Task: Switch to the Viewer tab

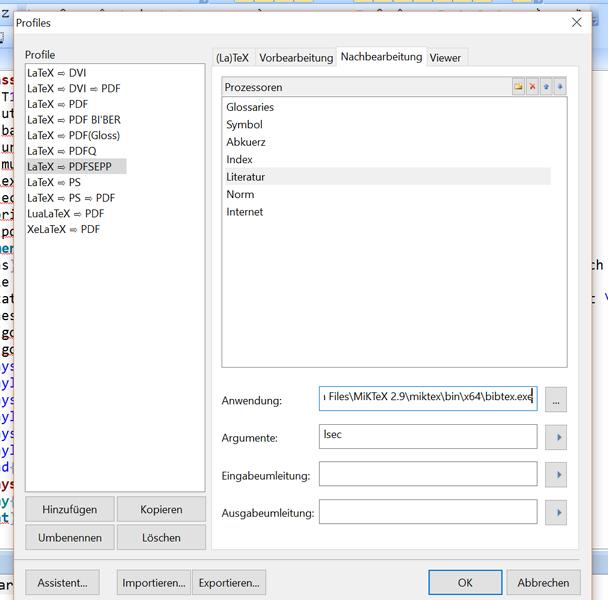Action: tap(445, 58)
